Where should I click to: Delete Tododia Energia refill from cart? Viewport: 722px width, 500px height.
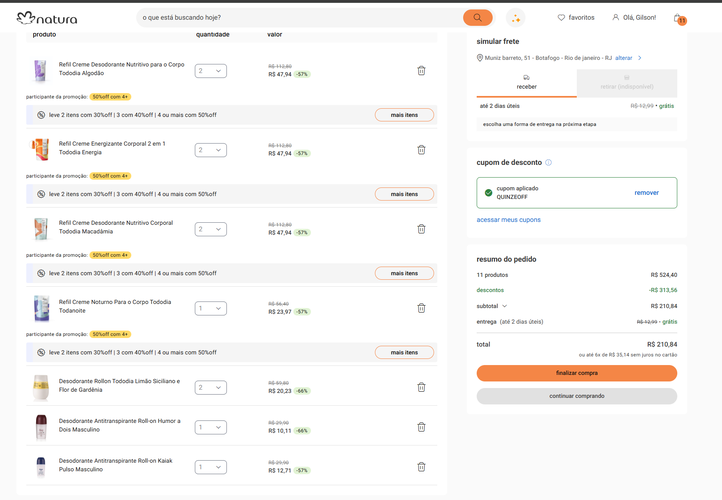pos(421,150)
